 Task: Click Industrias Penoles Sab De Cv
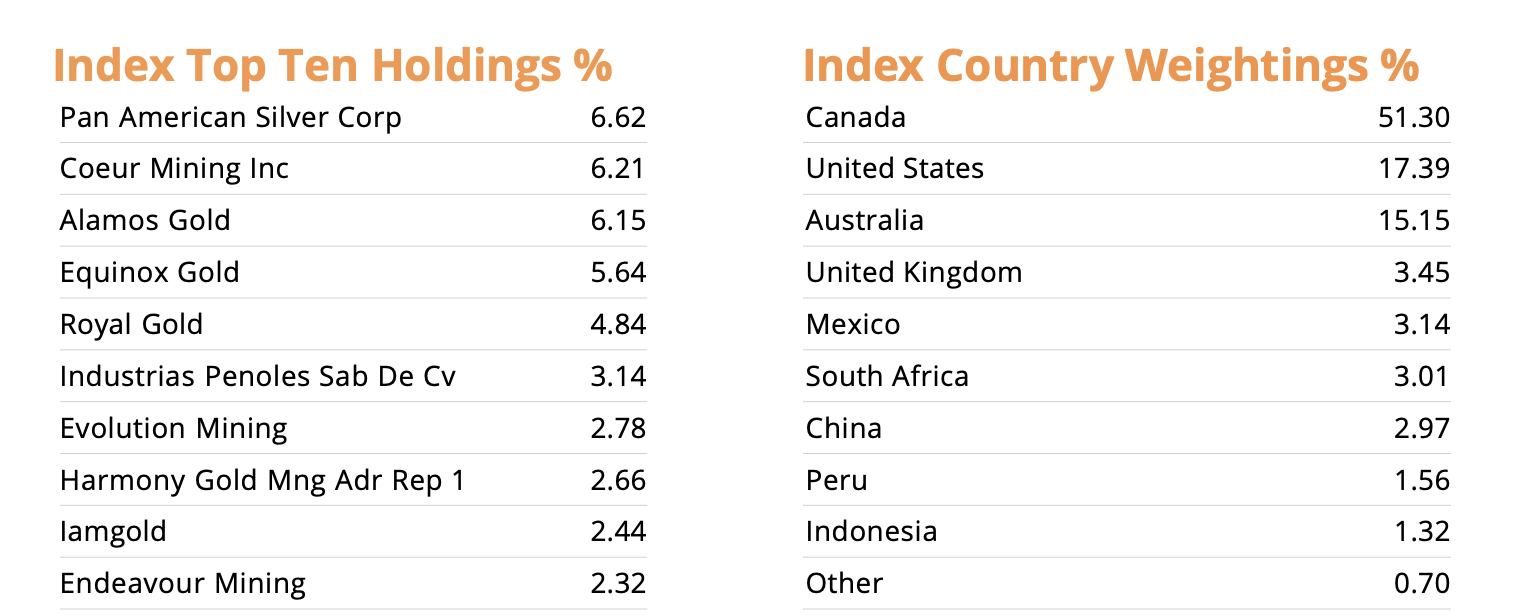pyautogui.click(x=257, y=377)
